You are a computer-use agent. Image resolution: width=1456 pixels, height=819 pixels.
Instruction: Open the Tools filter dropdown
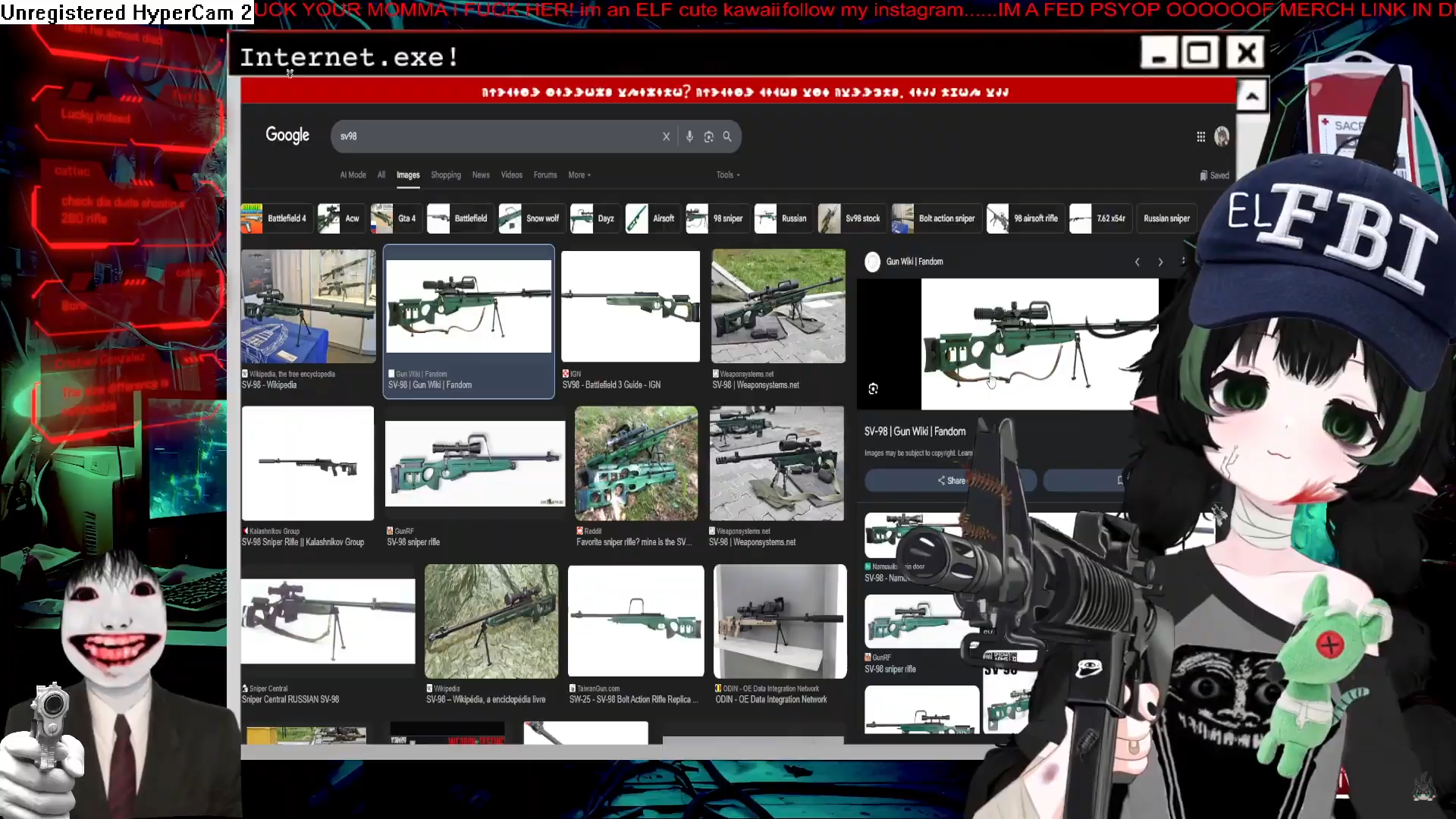tap(727, 175)
